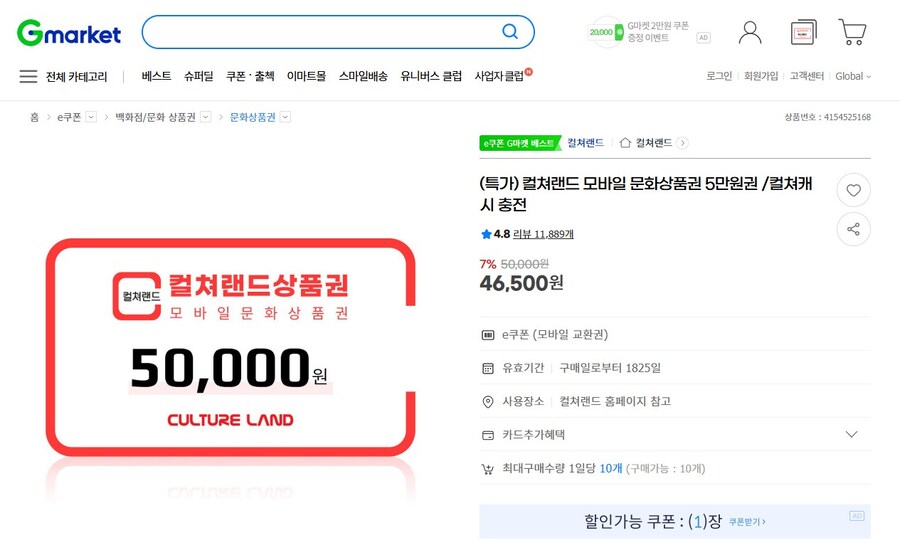
Task: Expand 문화상품권 breadcrumb dropdown arrow
Action: (285, 117)
